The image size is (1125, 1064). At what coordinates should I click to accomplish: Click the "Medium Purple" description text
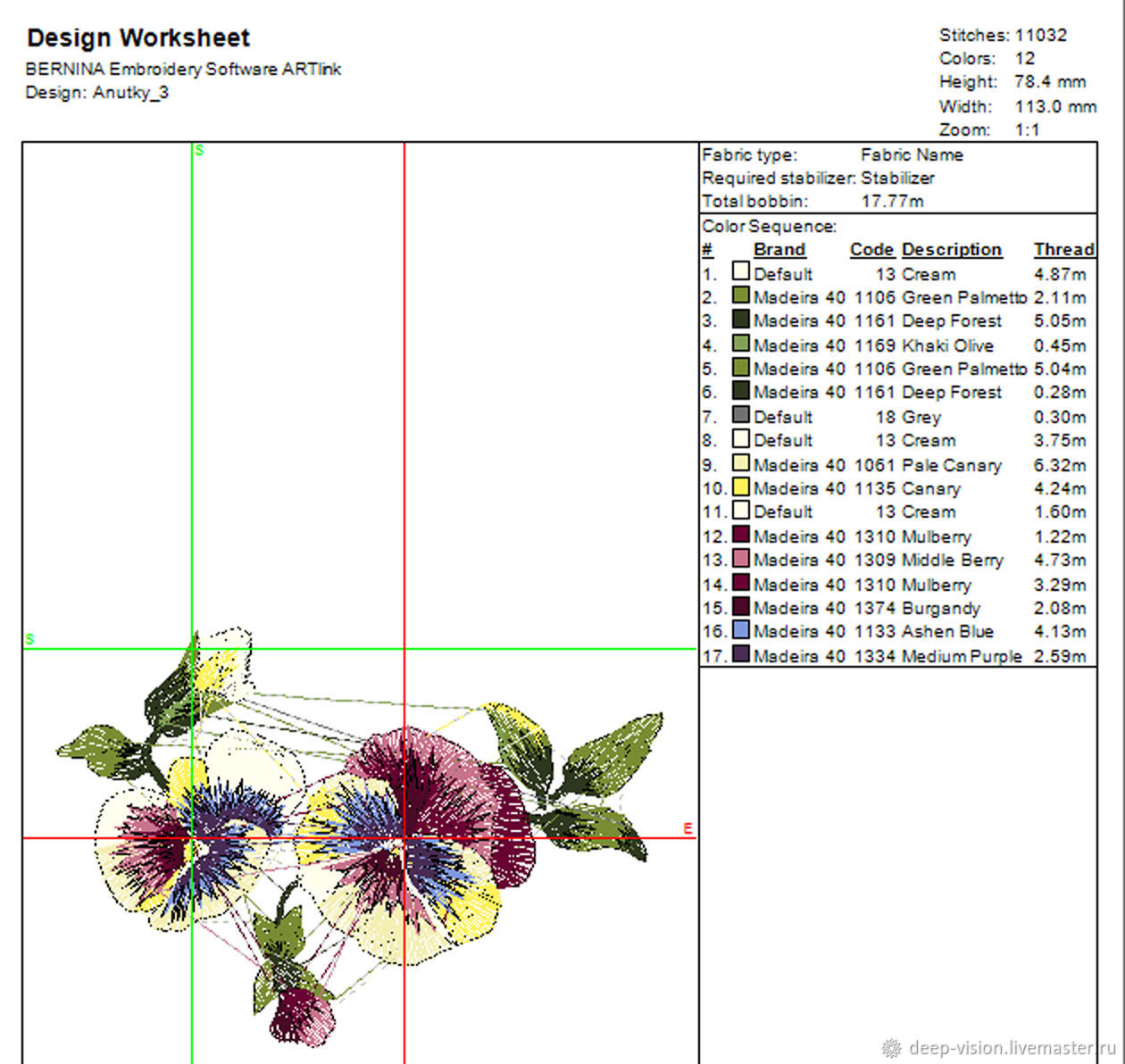point(962,656)
